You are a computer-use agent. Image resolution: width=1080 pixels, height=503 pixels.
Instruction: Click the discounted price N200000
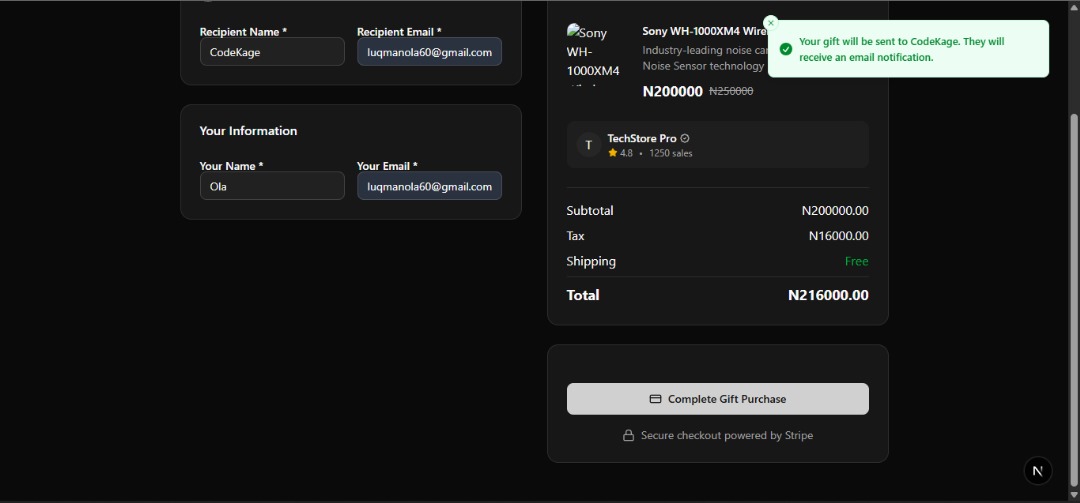point(672,92)
